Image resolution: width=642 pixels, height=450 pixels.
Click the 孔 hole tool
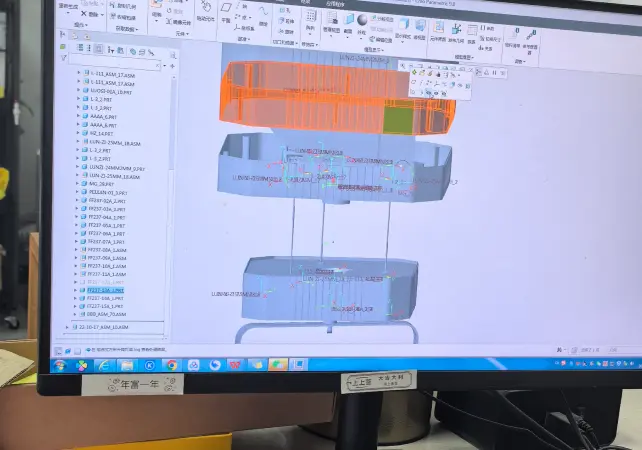tap(283, 10)
